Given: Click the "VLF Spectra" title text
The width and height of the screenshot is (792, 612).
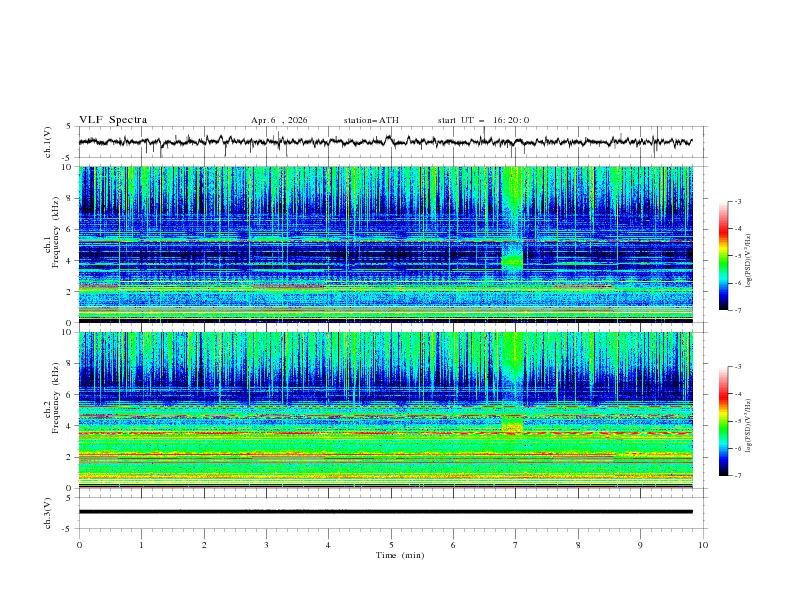Looking at the screenshot, I should pyautogui.click(x=113, y=120).
